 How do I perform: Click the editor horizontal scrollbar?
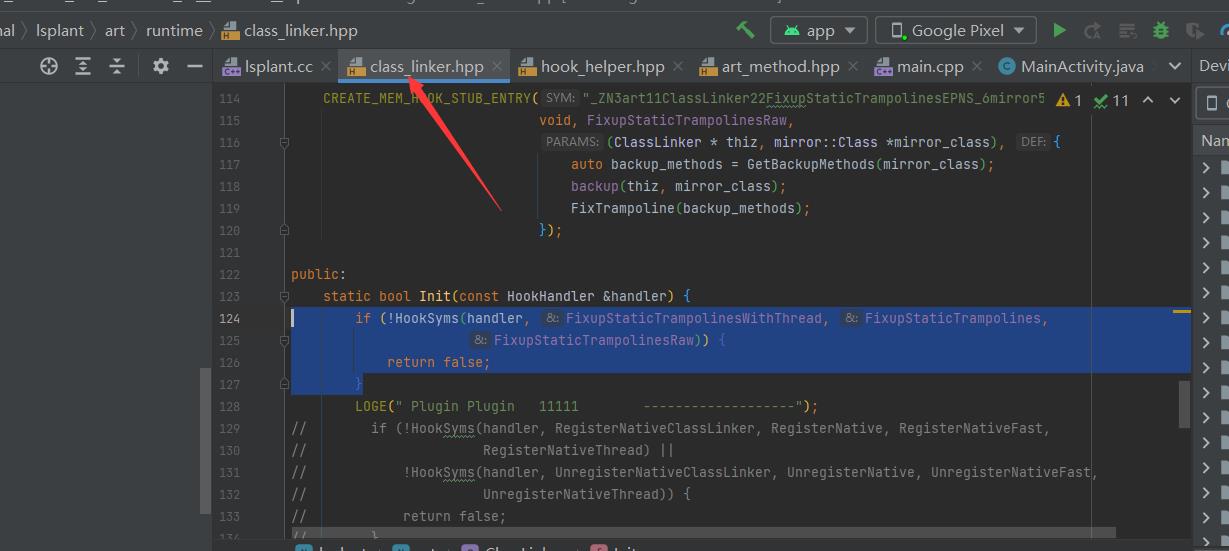702,534
